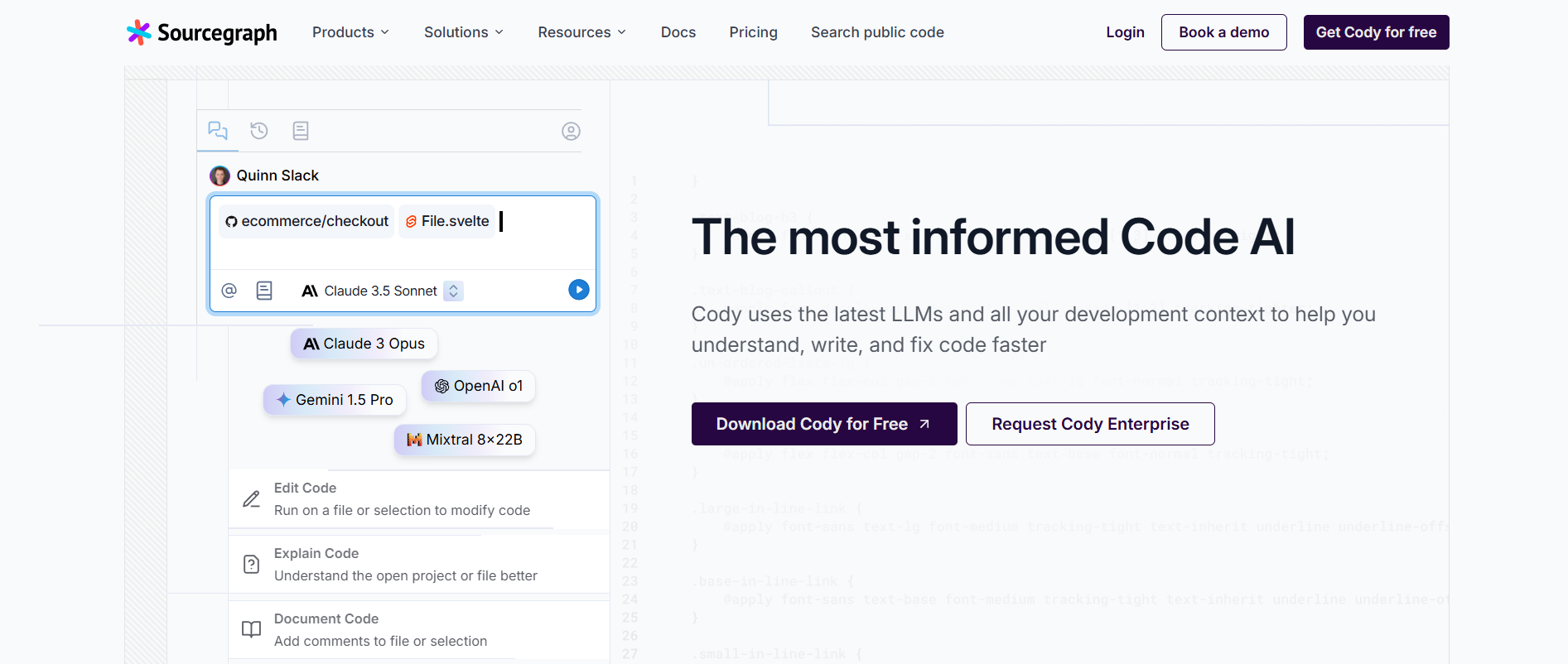Click the Svelte icon in File.svelte chip
Screen dimensions: 1568x664
pyautogui.click(x=411, y=222)
